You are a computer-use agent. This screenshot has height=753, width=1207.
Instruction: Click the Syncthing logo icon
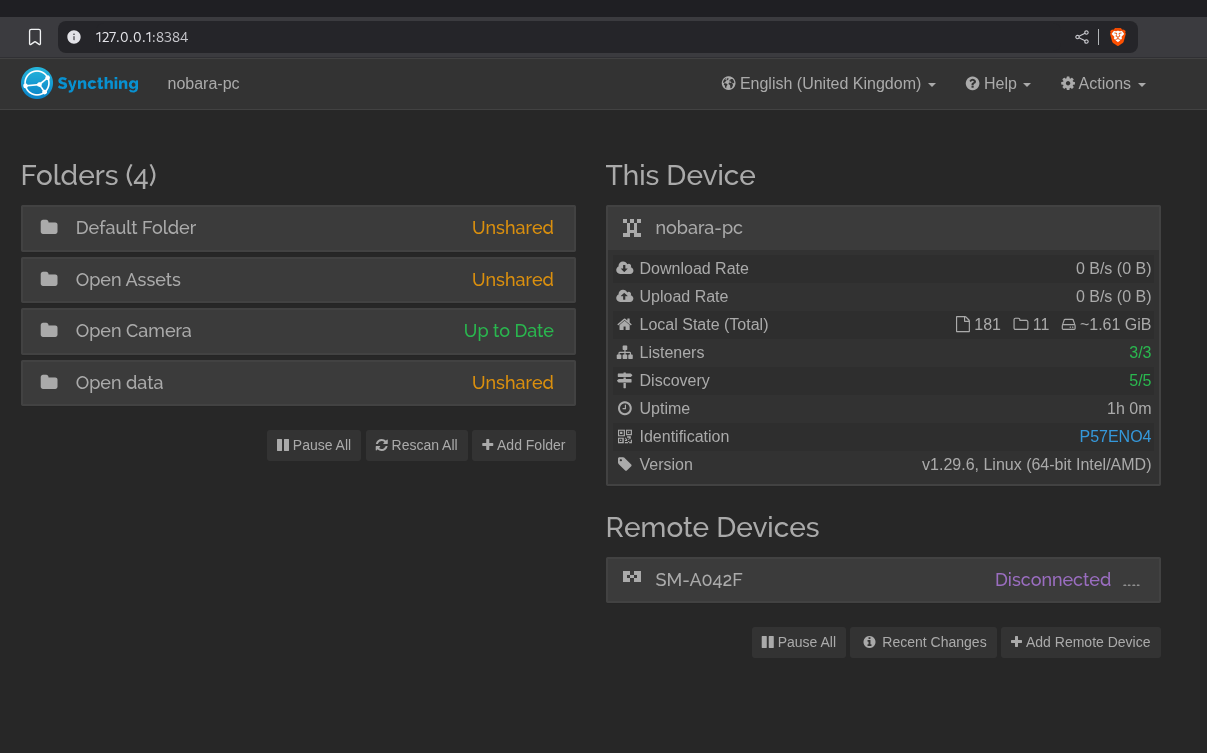[x=36, y=83]
